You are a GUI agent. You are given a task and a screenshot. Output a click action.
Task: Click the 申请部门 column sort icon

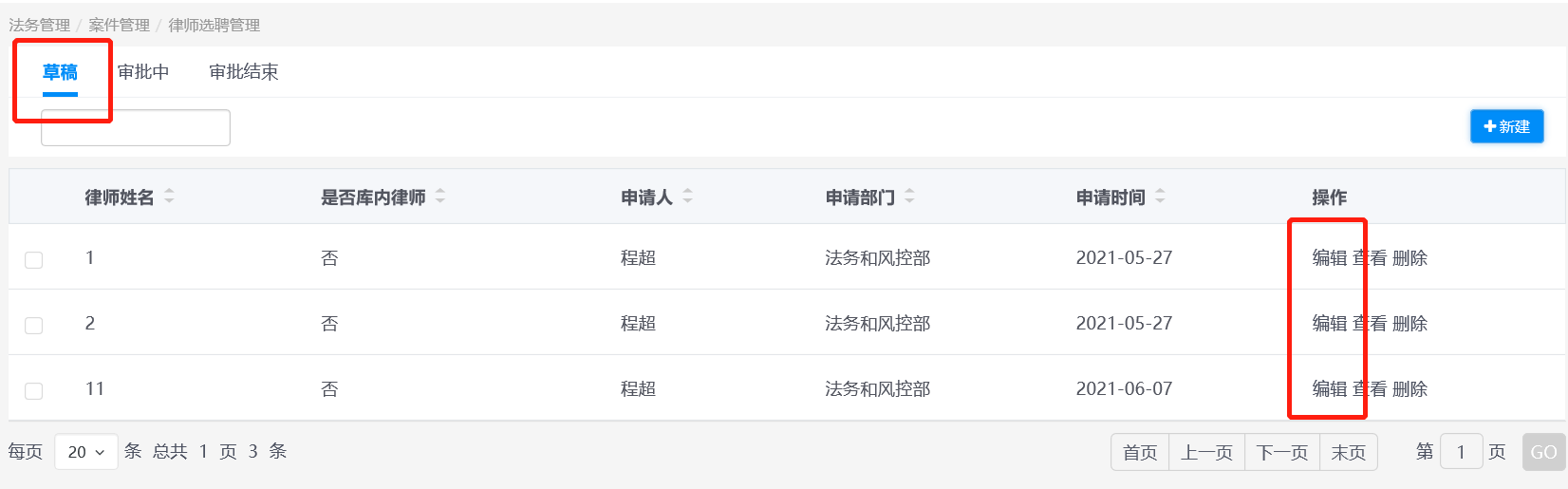coord(909,197)
